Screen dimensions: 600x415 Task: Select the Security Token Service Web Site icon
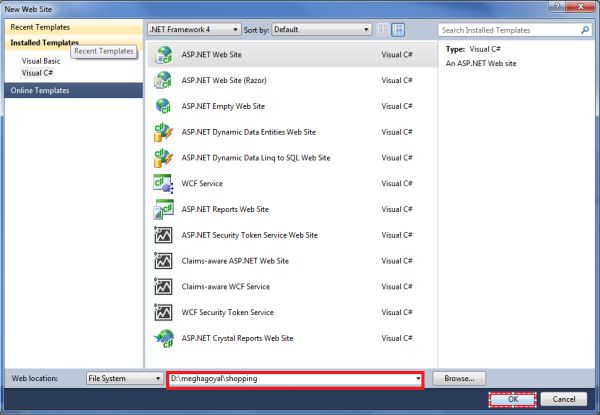[x=163, y=235]
